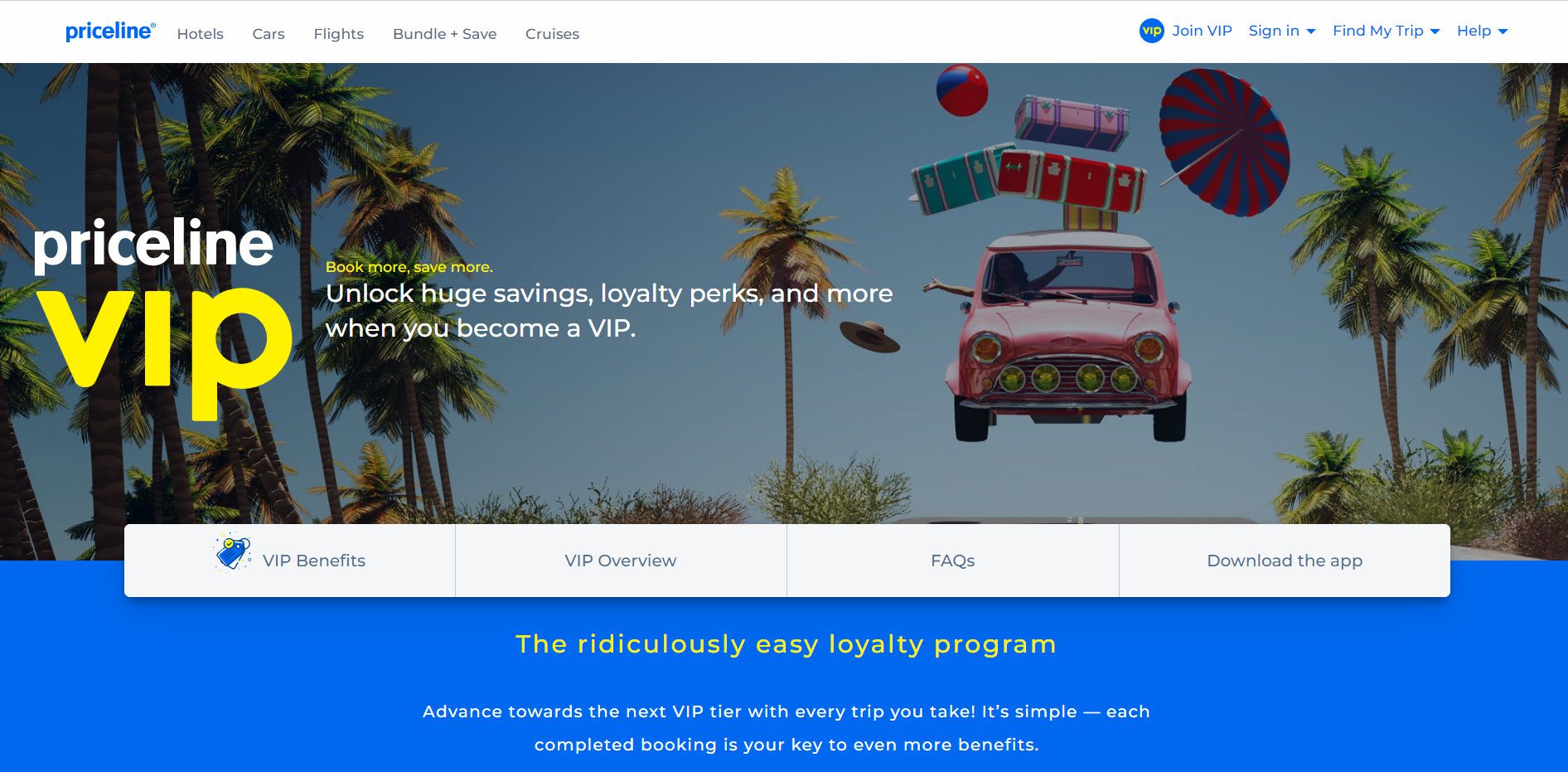Open the Download the app tab

click(1285, 561)
